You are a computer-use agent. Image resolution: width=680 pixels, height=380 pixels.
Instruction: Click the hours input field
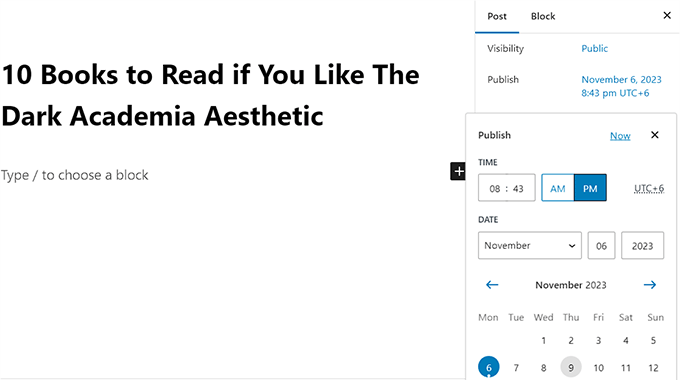(x=495, y=188)
